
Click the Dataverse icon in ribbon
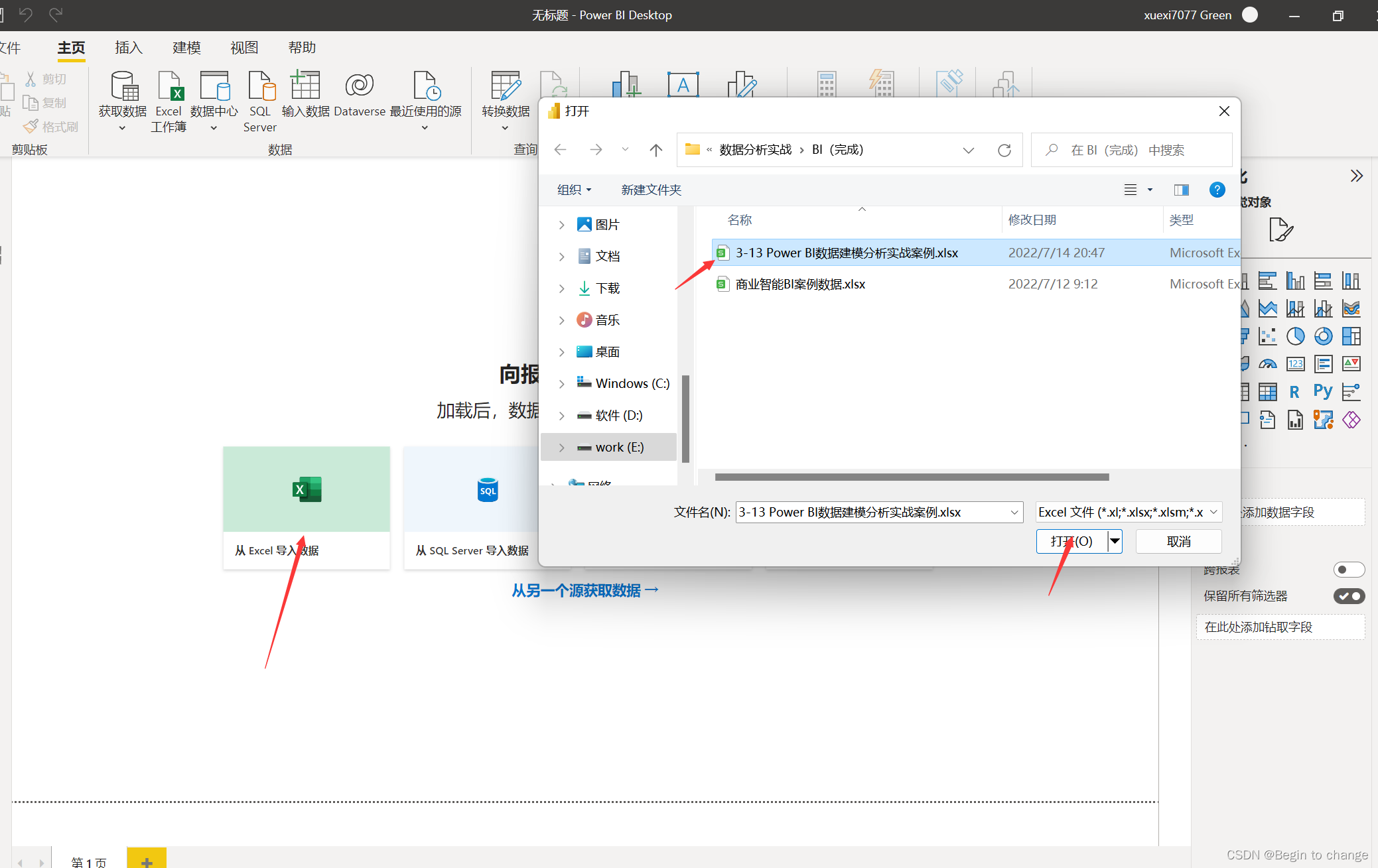[x=359, y=86]
